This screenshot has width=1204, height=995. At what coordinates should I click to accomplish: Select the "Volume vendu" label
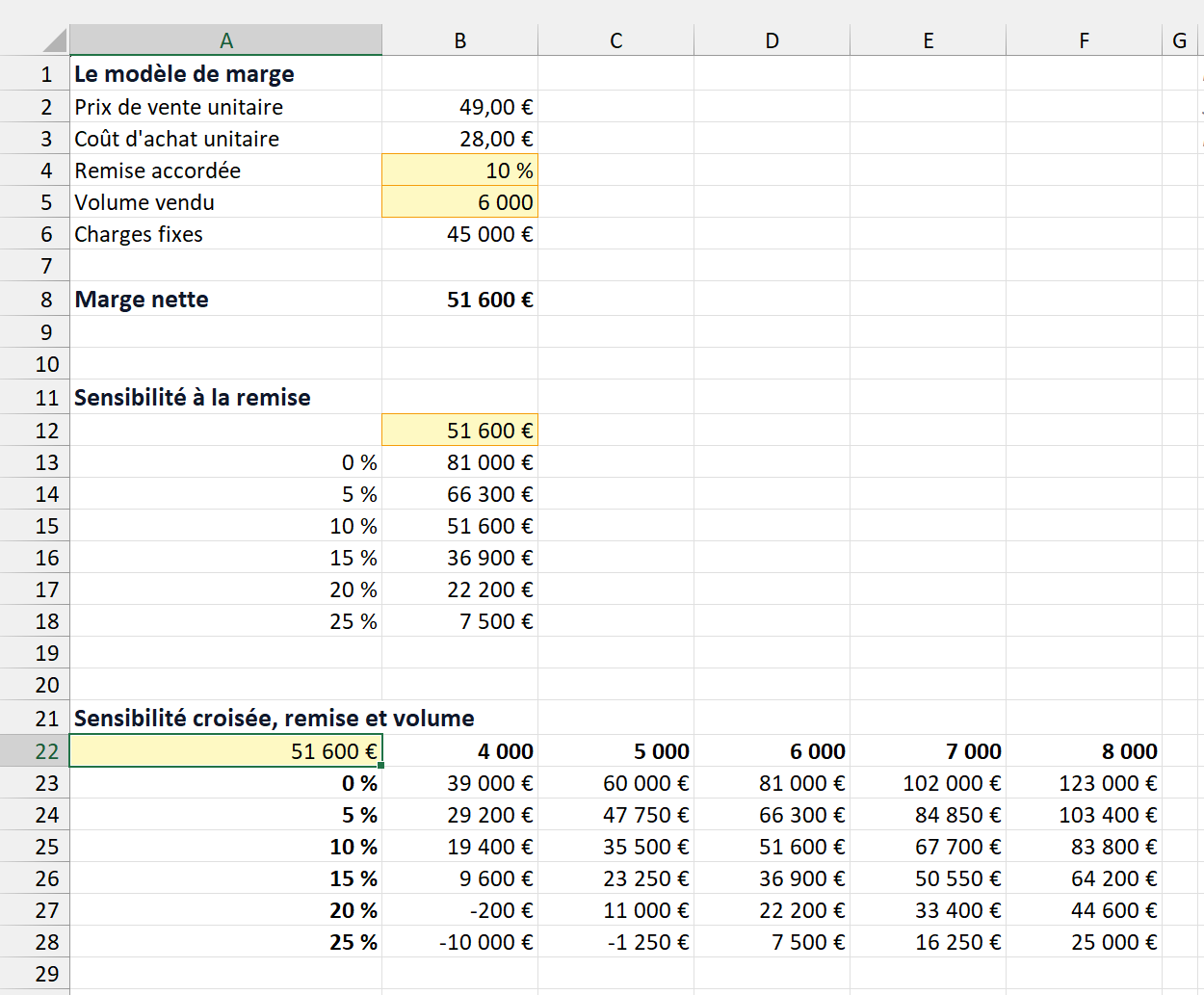click(144, 202)
